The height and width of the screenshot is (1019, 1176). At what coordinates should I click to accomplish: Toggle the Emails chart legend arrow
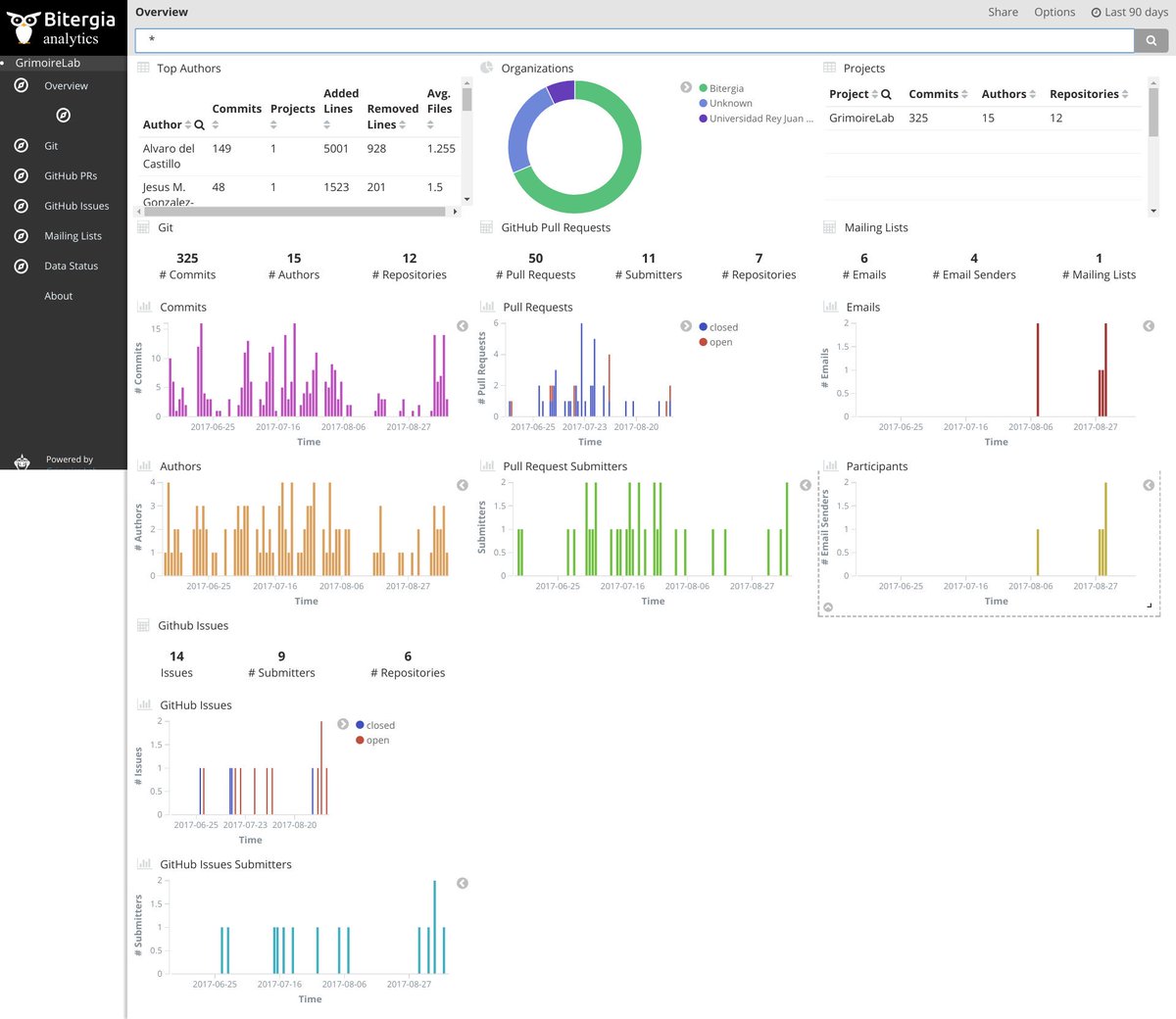click(1149, 326)
